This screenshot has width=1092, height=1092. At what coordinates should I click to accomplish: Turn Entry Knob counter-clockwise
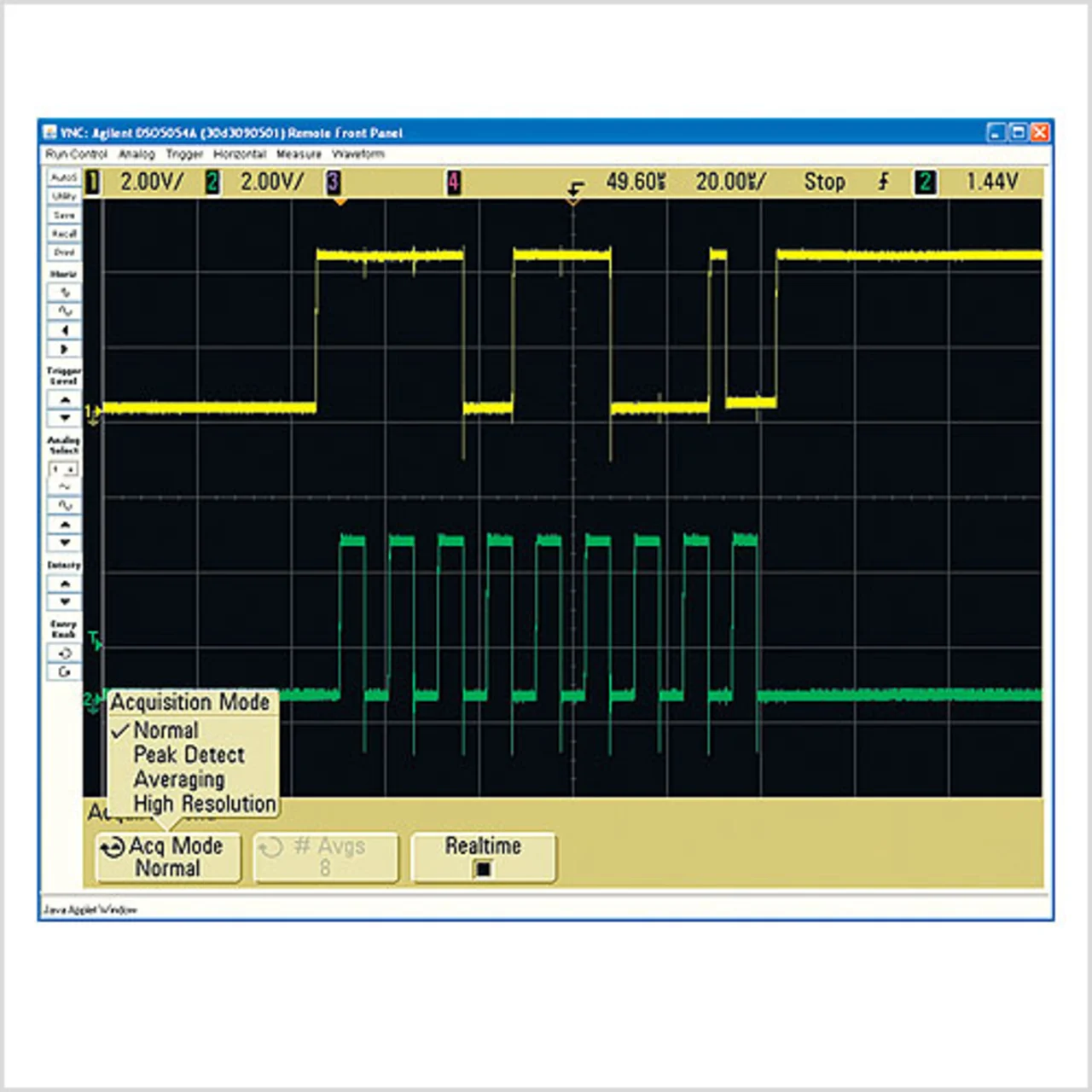[x=64, y=653]
